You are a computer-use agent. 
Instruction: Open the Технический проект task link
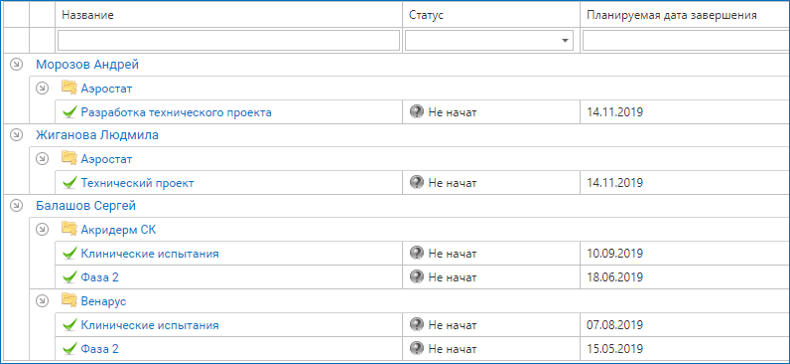click(x=138, y=184)
